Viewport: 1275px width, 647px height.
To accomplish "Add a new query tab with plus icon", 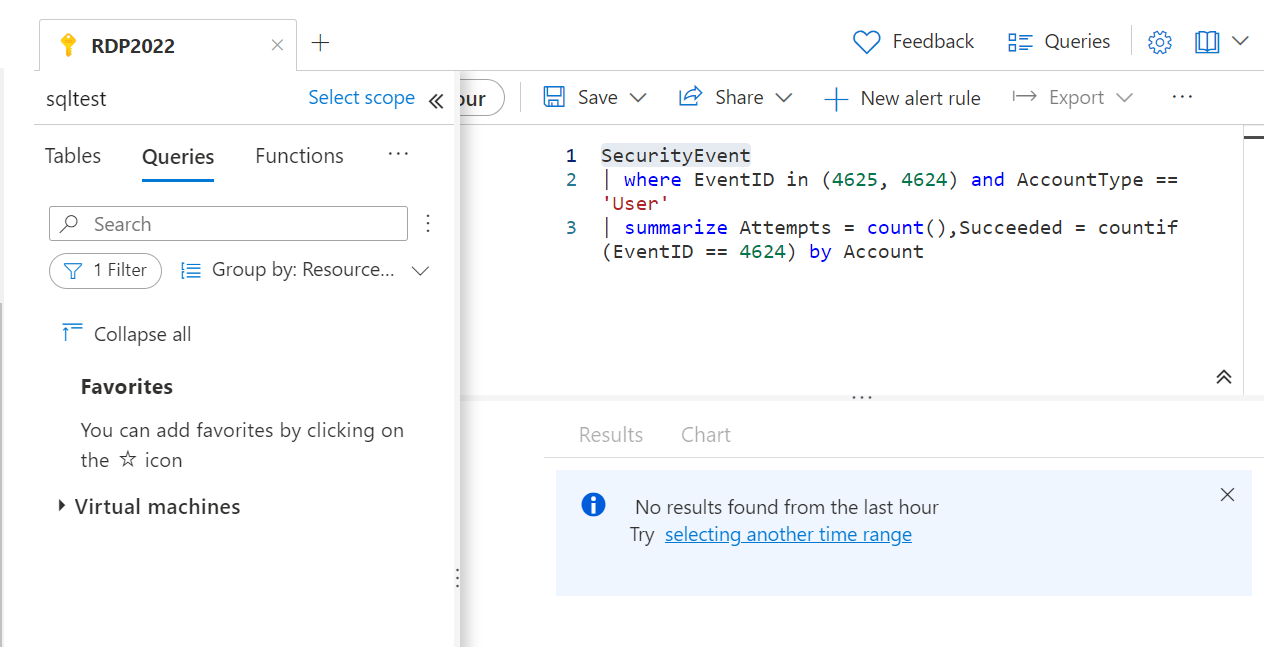I will click(x=320, y=43).
